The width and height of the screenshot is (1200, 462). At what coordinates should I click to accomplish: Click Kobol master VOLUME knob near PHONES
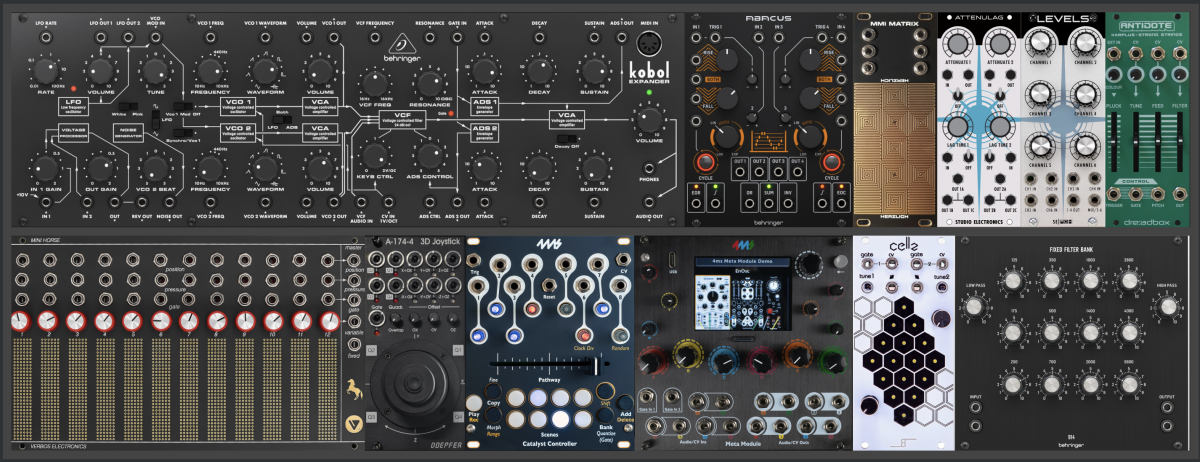click(x=649, y=119)
